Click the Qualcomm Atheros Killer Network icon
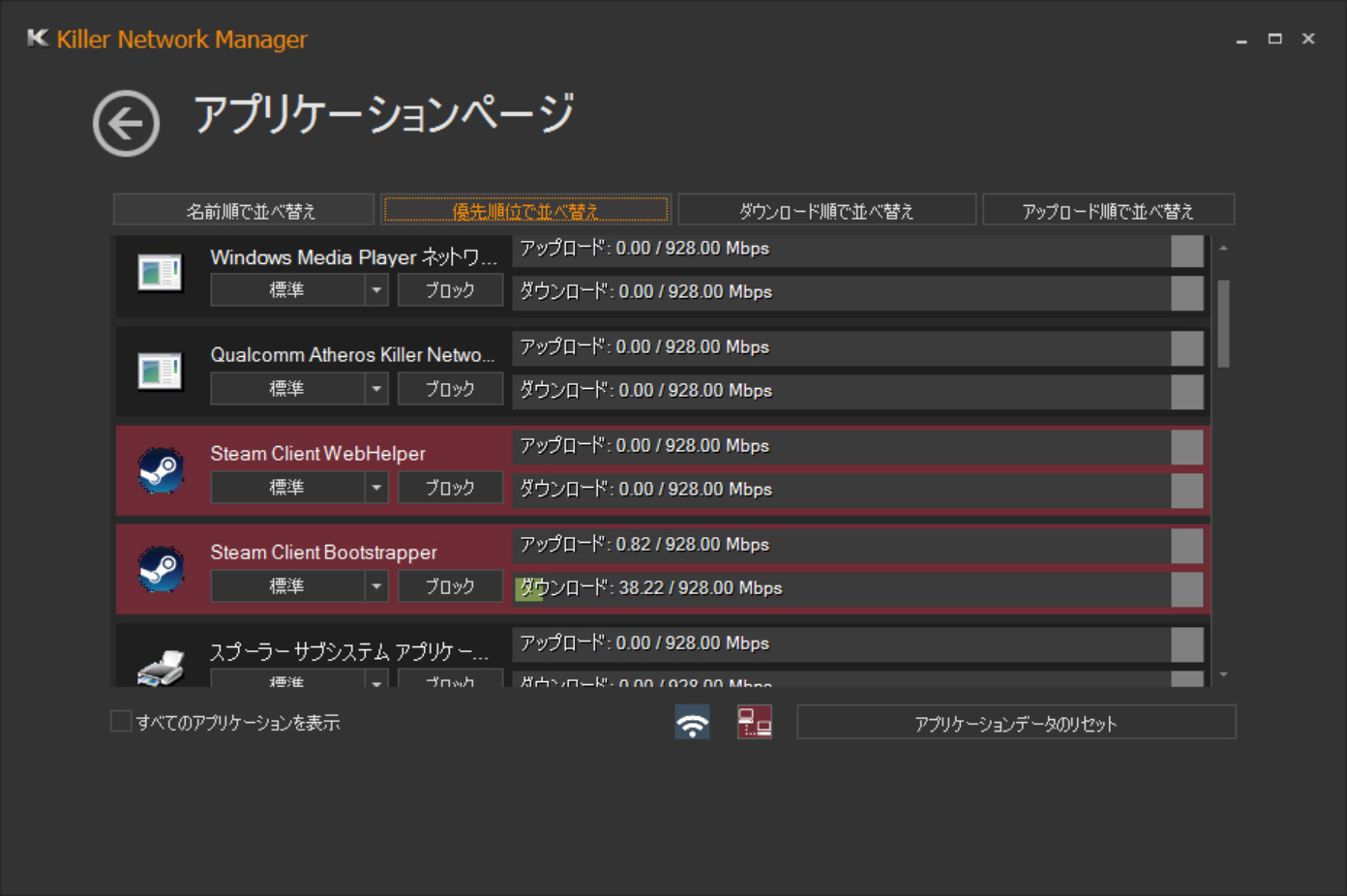This screenshot has width=1347, height=896. (x=160, y=372)
